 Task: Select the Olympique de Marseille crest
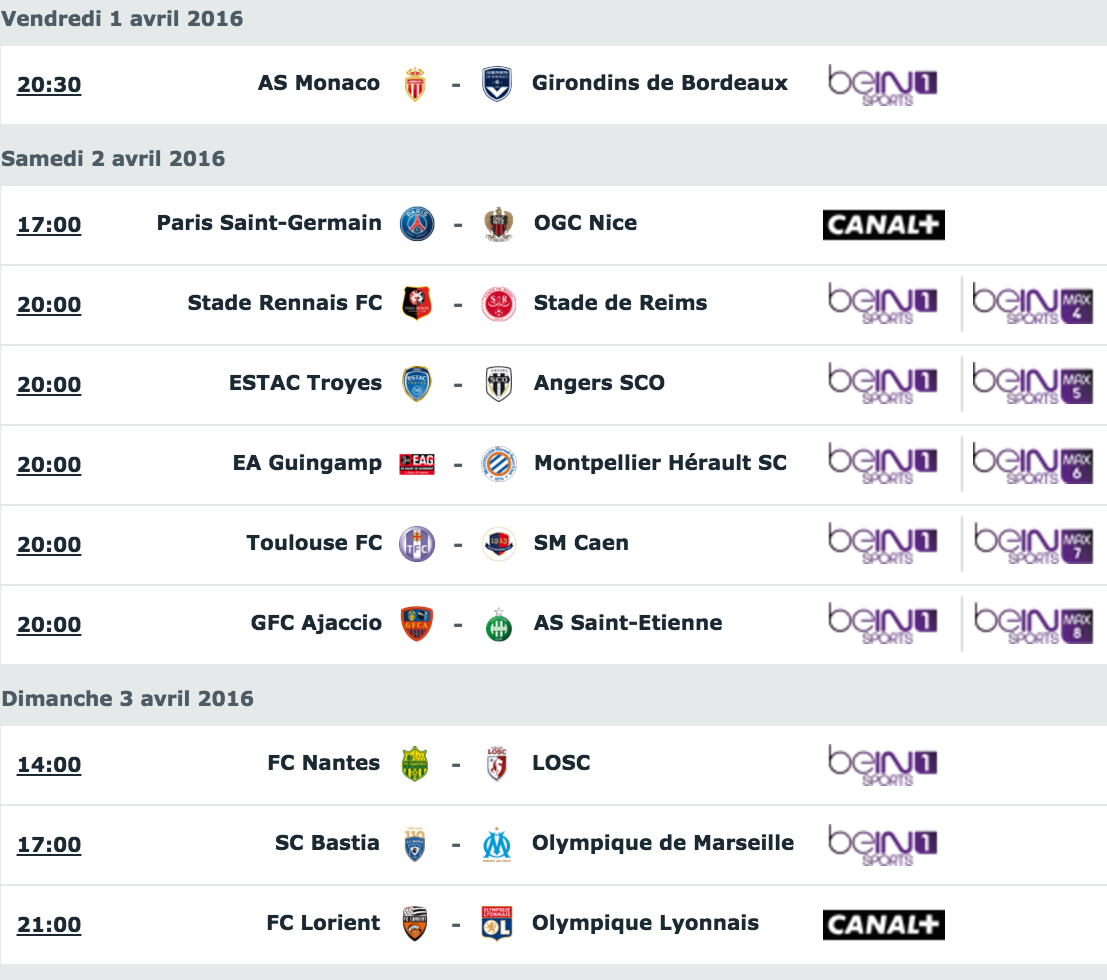point(496,844)
